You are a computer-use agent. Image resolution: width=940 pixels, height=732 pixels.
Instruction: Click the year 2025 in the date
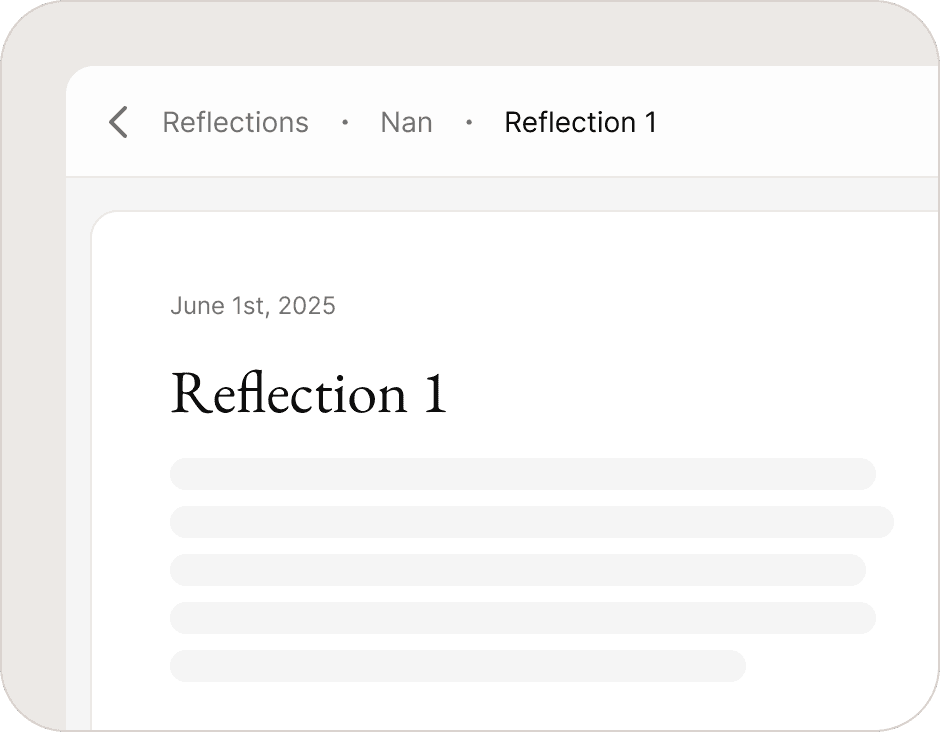pyautogui.click(x=306, y=306)
